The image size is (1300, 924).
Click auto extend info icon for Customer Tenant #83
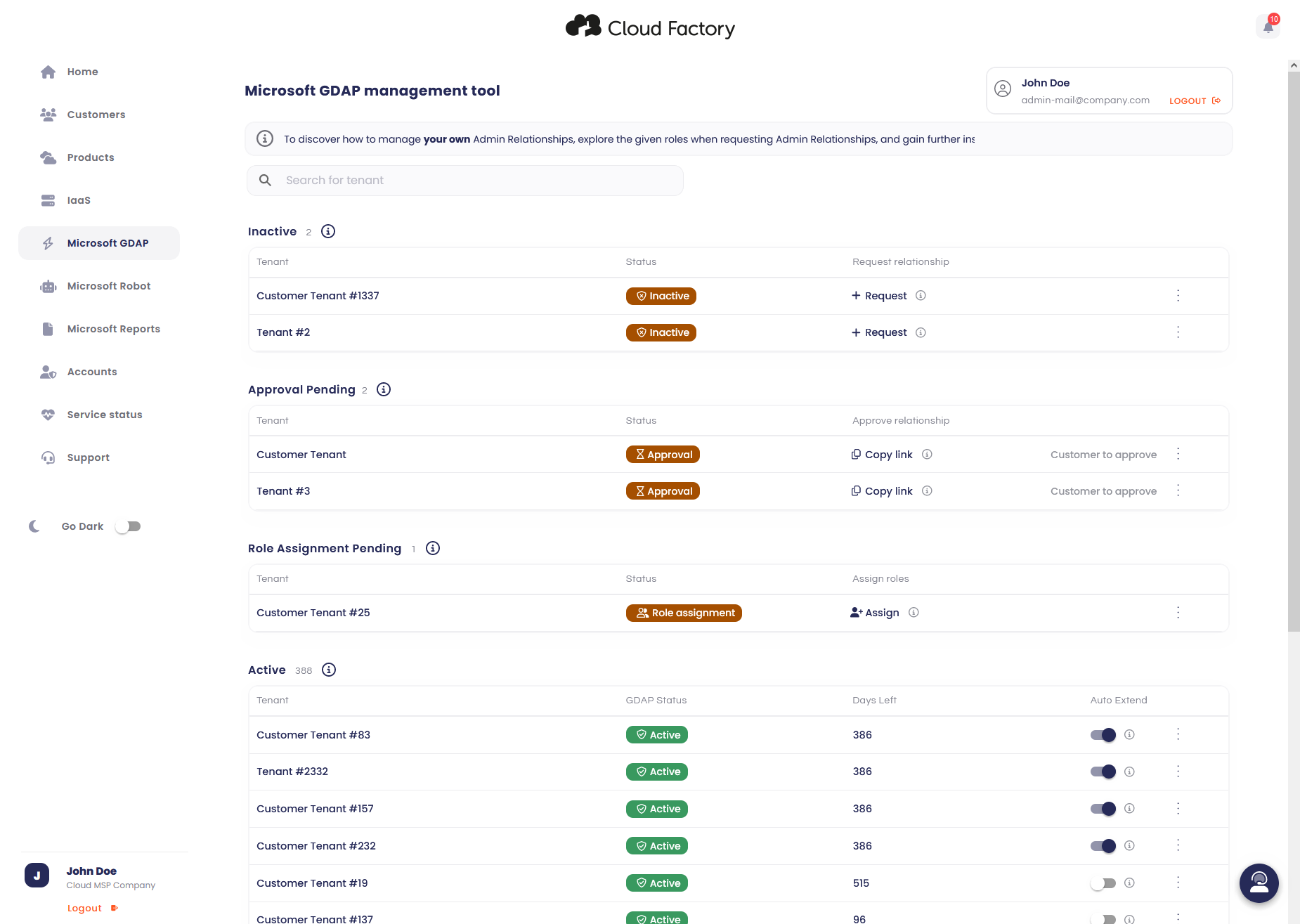1129,735
